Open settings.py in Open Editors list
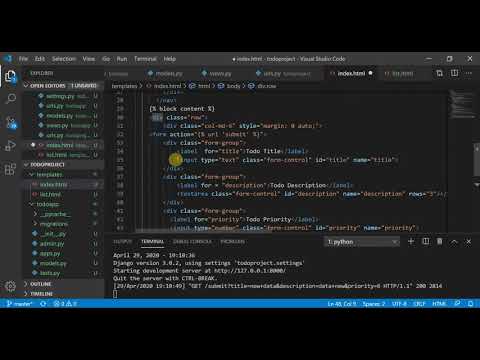480x360 pixels. coord(63,96)
